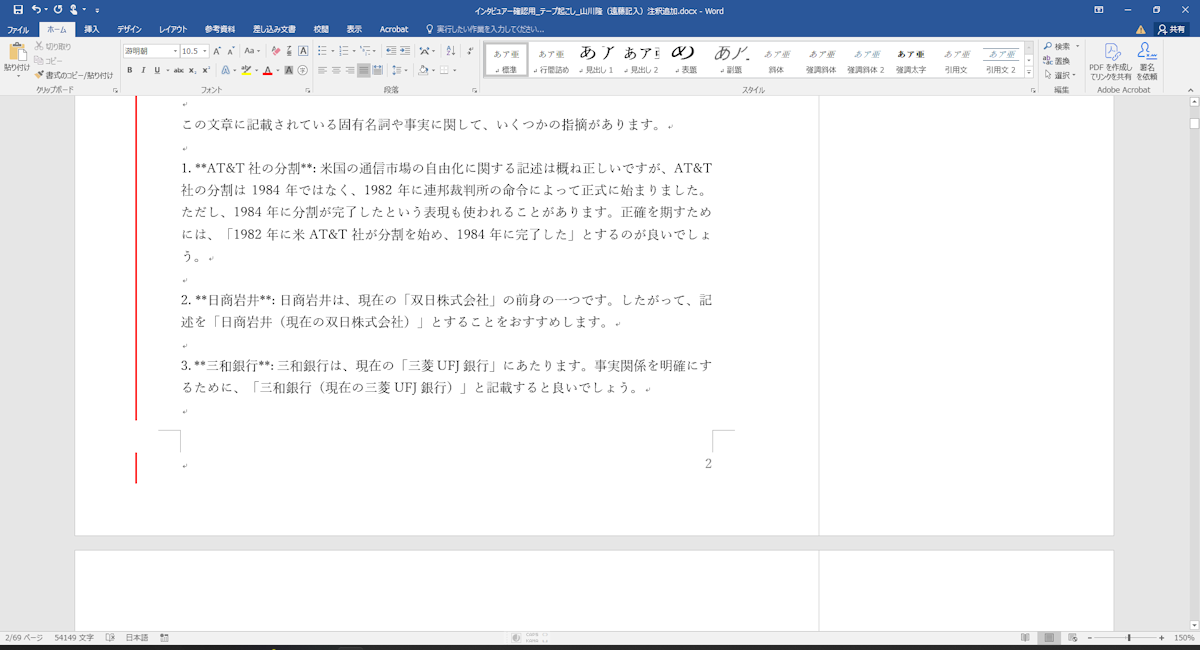
Task: Open the font size 10.5 dropdown
Action: [x=205, y=51]
